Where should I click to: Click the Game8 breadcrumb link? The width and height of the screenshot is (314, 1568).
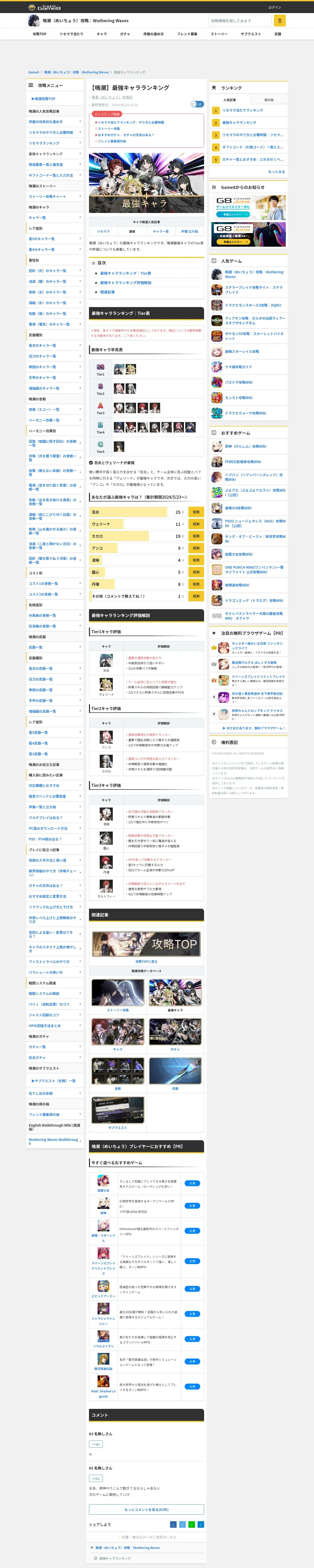[33, 72]
